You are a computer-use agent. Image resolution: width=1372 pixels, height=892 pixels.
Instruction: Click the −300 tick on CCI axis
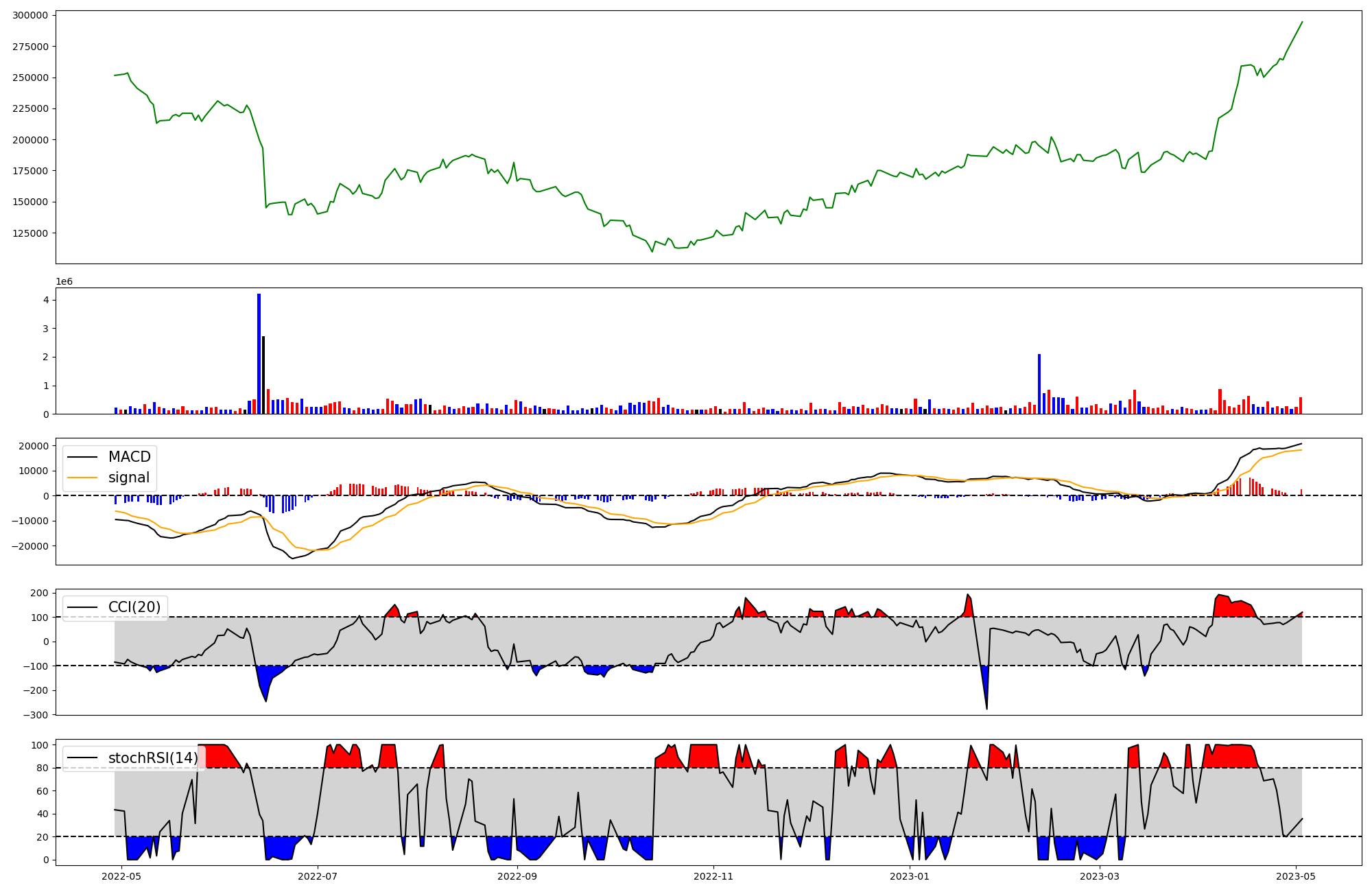[x=34, y=715]
